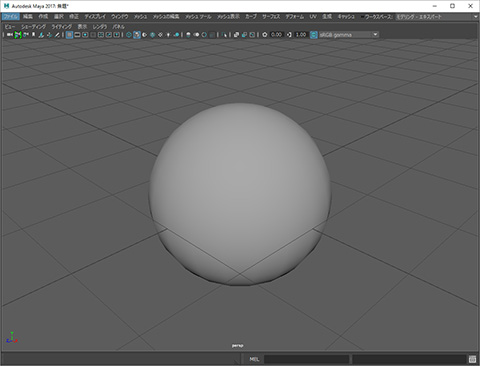
Task: Click the Use Default Material icon
Action: [144, 35]
